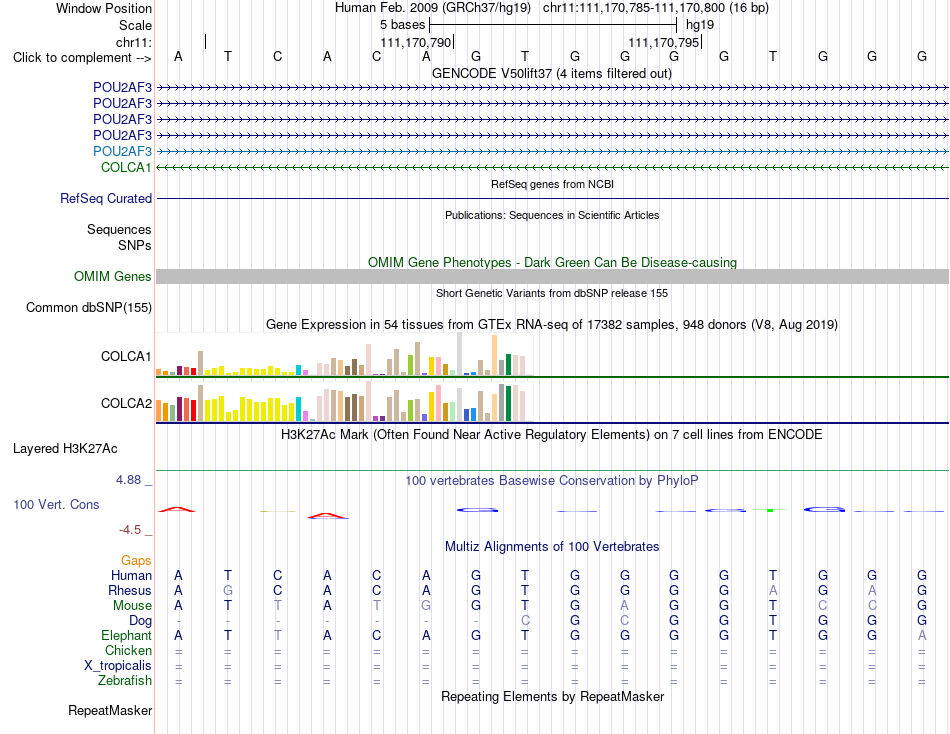Click the GENCODE V50lift37 track title

point(552,74)
